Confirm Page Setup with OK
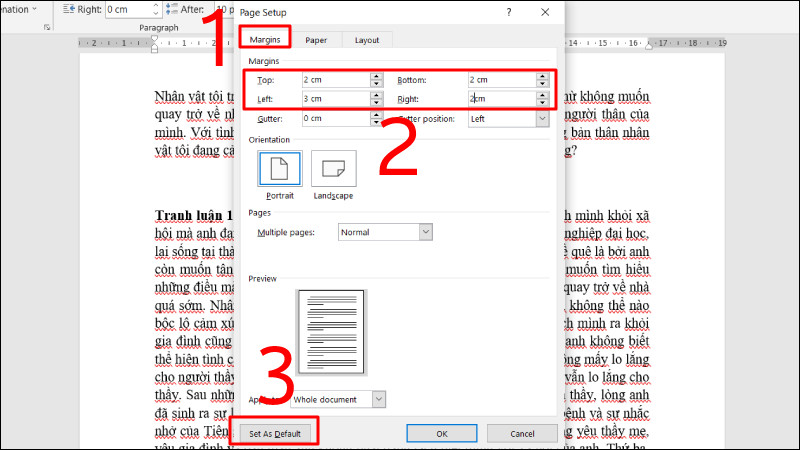 coord(440,434)
